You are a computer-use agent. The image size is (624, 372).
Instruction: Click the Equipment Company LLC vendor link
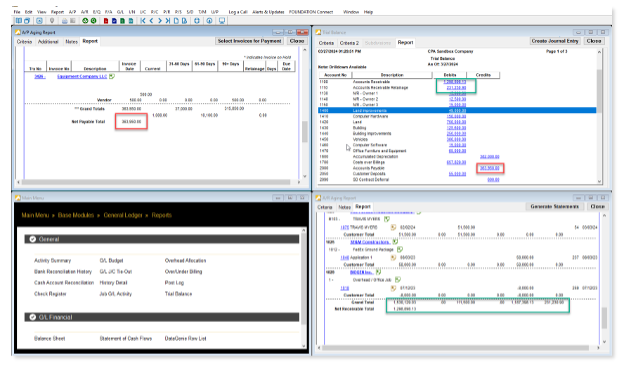pyautogui.click(x=82, y=76)
